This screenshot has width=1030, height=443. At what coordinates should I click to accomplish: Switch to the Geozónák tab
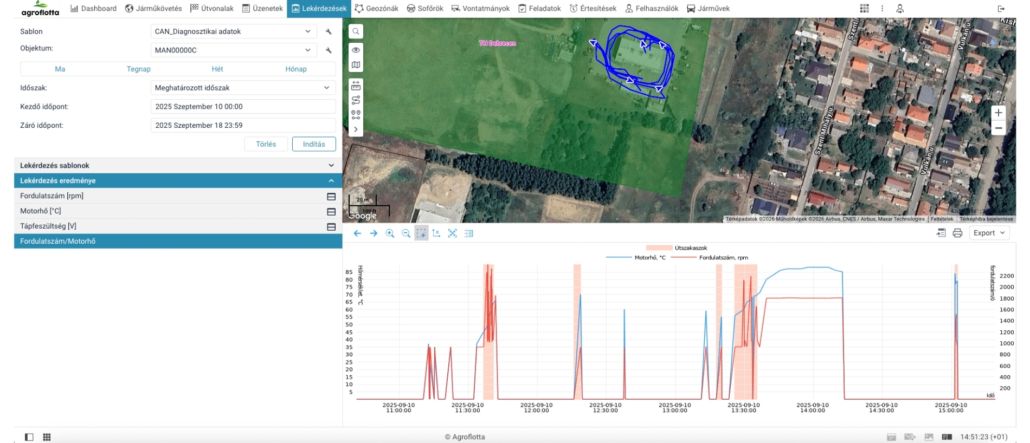tap(377, 8)
